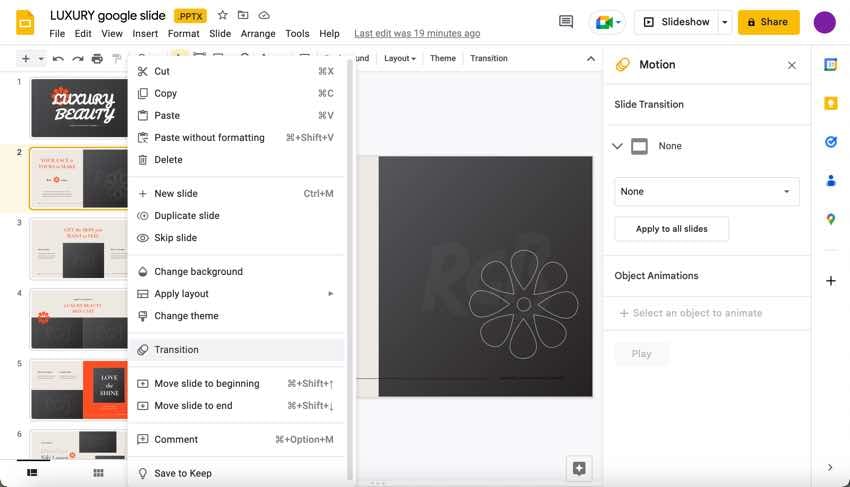Star the LUXURY google slide document

(x=223, y=15)
